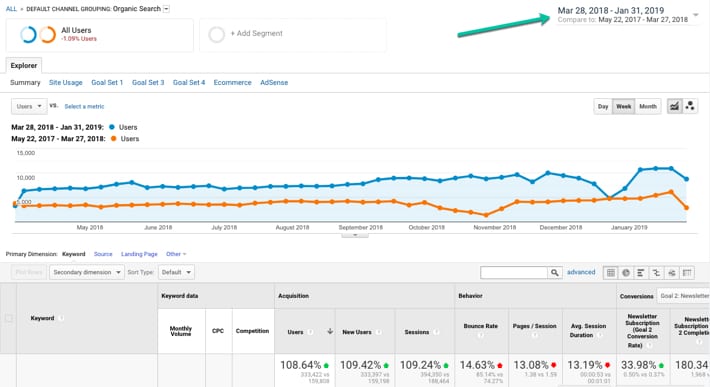Open the Site Usage tab

tap(66, 82)
